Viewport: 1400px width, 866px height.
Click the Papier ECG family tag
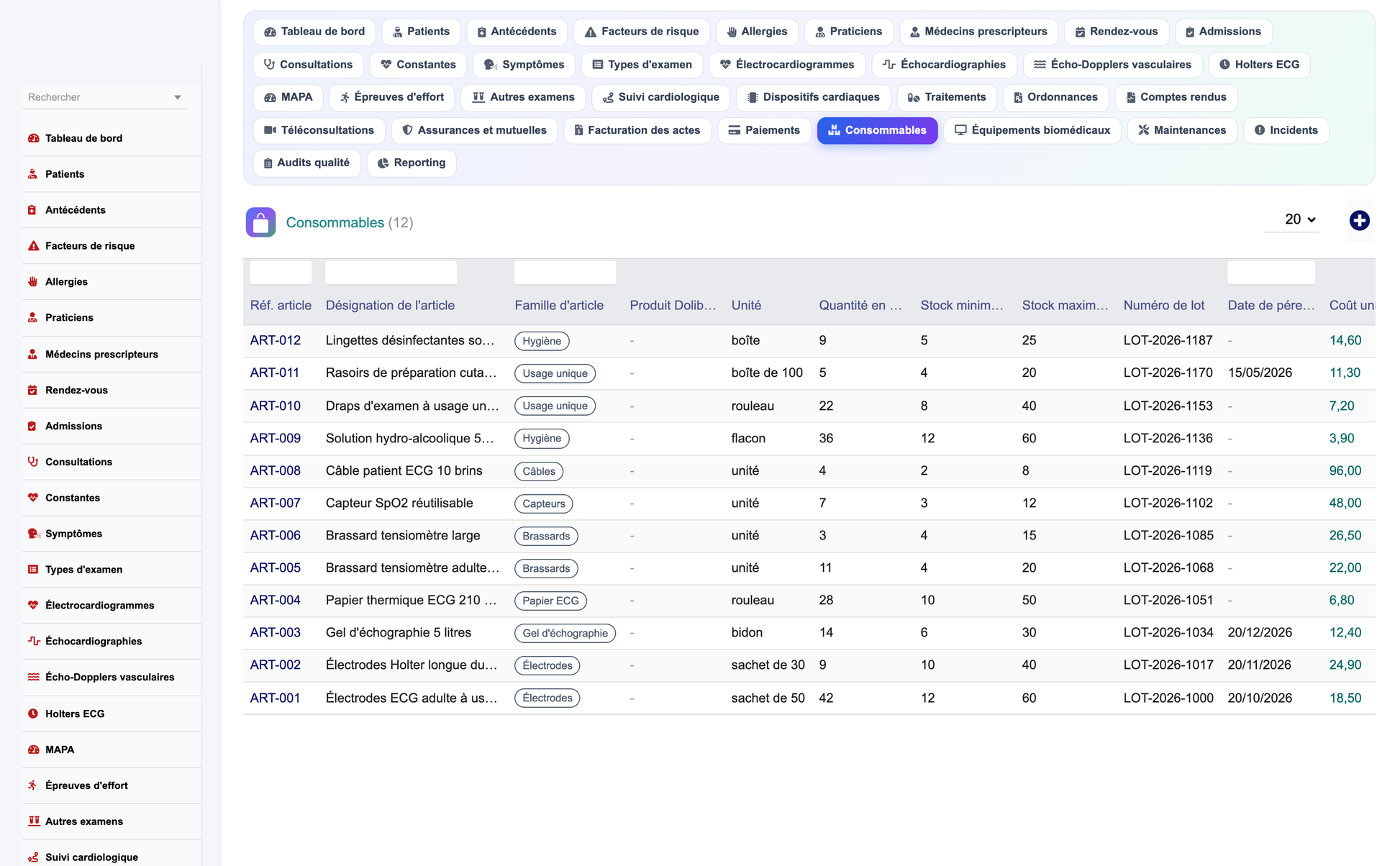(x=550, y=601)
